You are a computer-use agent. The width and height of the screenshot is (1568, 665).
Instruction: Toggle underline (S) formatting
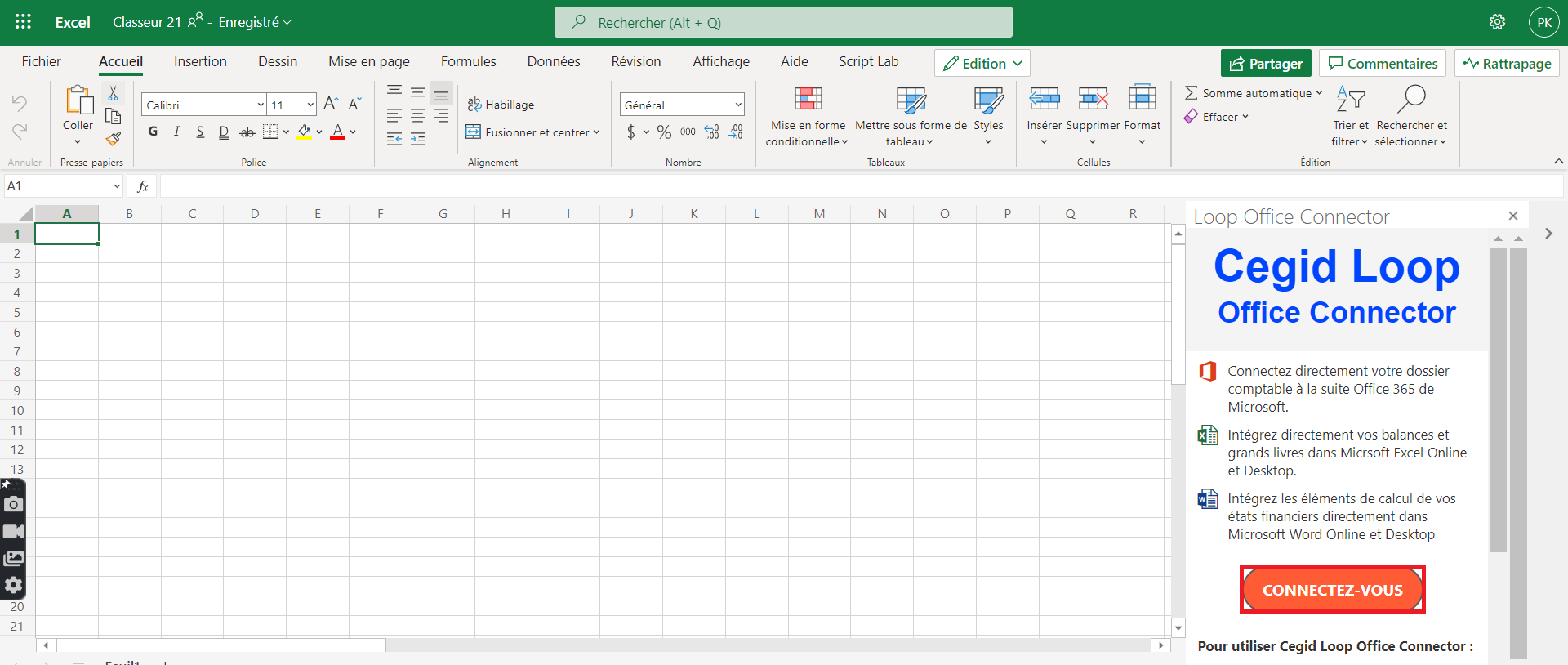pos(200,132)
